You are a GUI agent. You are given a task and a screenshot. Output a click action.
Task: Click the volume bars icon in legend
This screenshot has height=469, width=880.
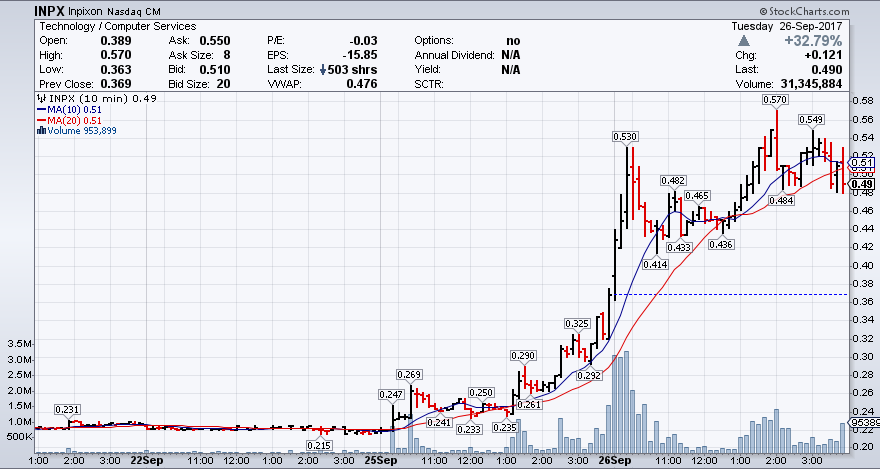[x=39, y=131]
